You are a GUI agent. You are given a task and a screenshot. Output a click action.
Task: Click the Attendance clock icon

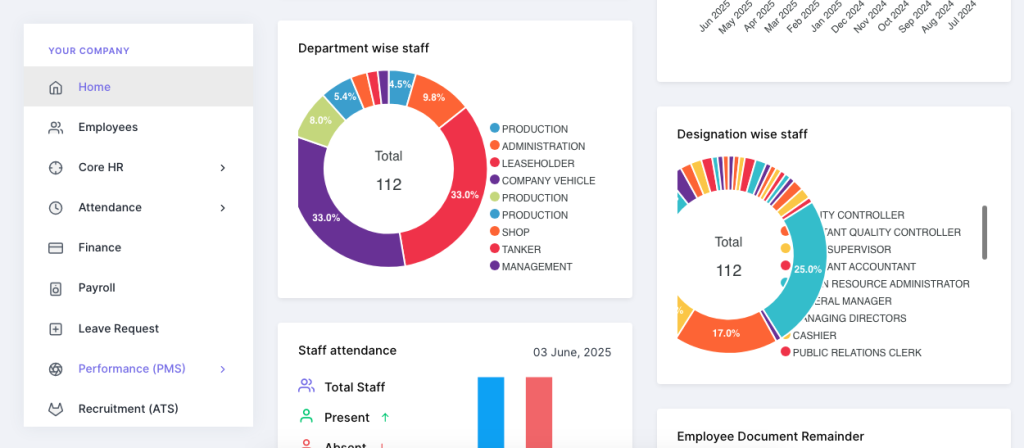[x=56, y=208]
